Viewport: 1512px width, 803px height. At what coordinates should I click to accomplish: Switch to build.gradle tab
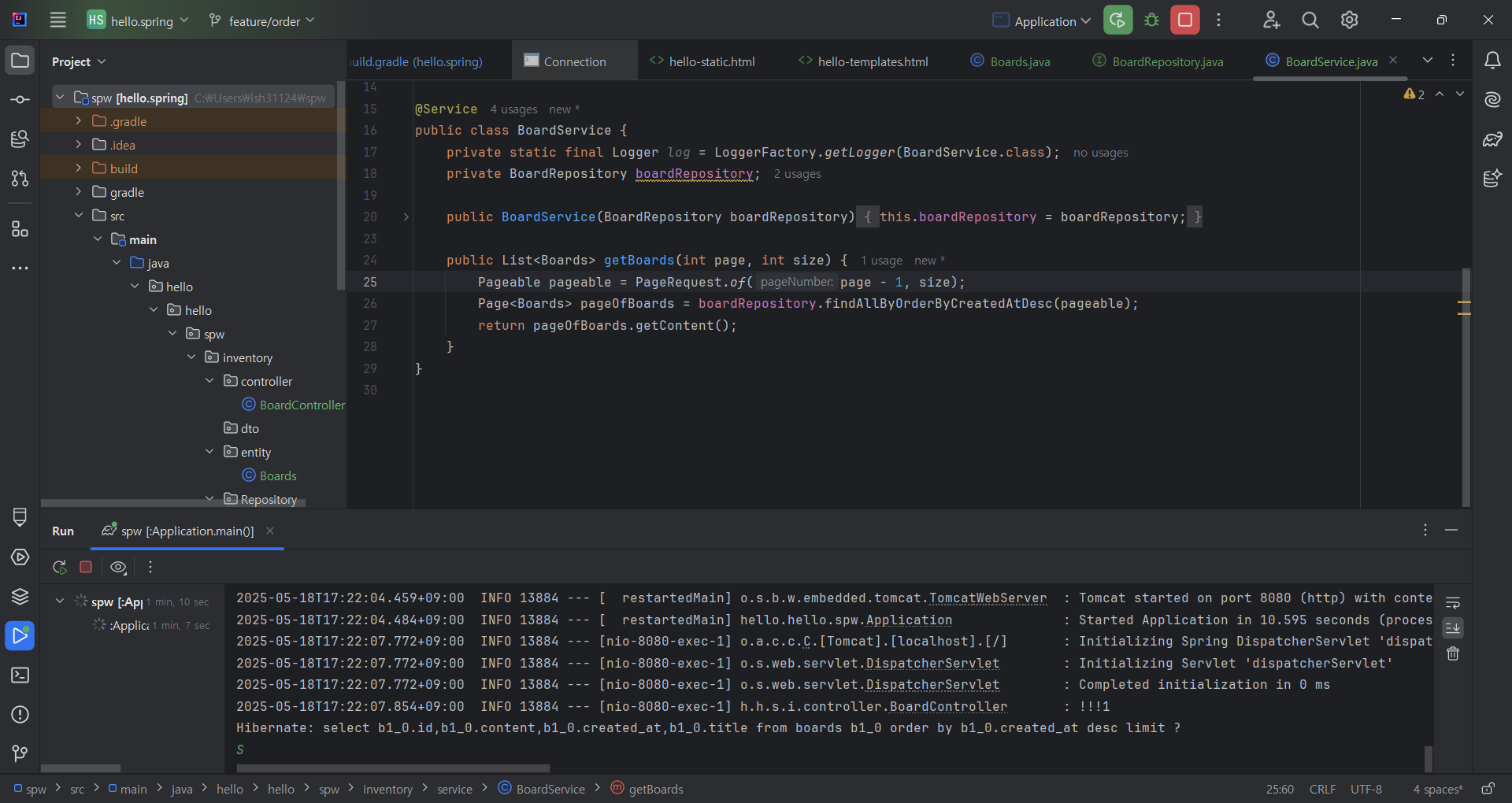tap(428, 61)
